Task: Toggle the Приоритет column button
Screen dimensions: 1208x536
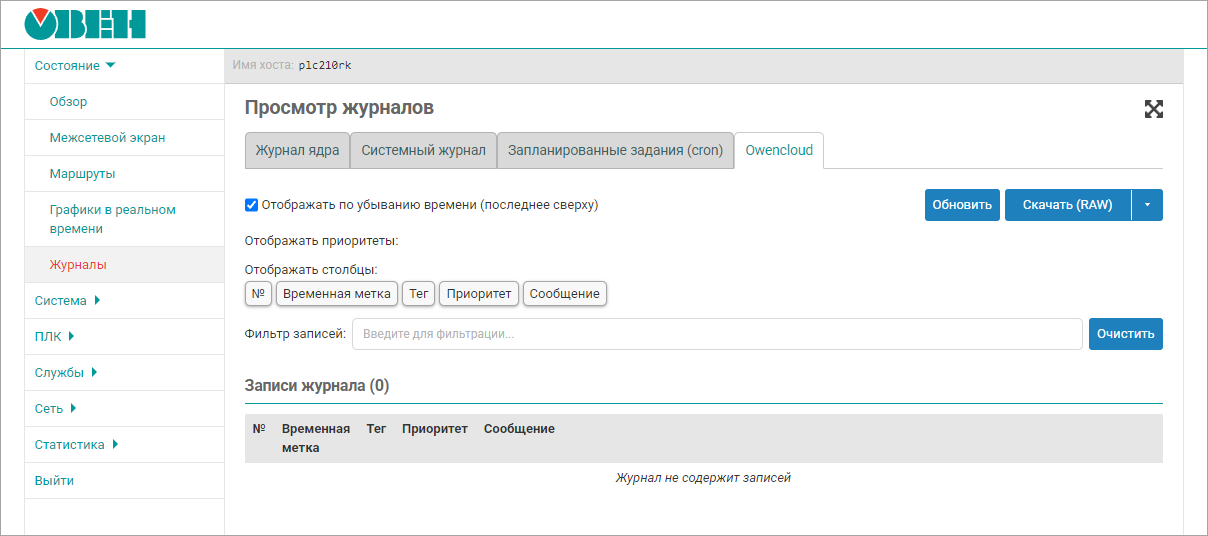Action: point(478,294)
